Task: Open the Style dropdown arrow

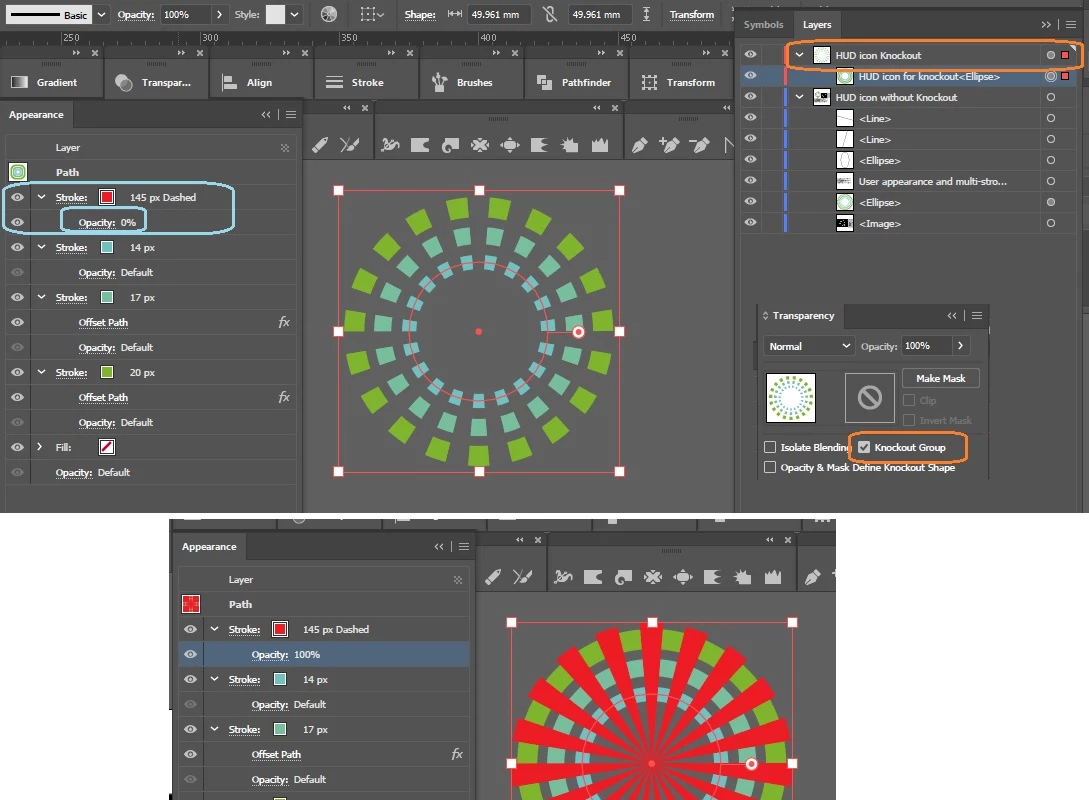Action: 294,15
